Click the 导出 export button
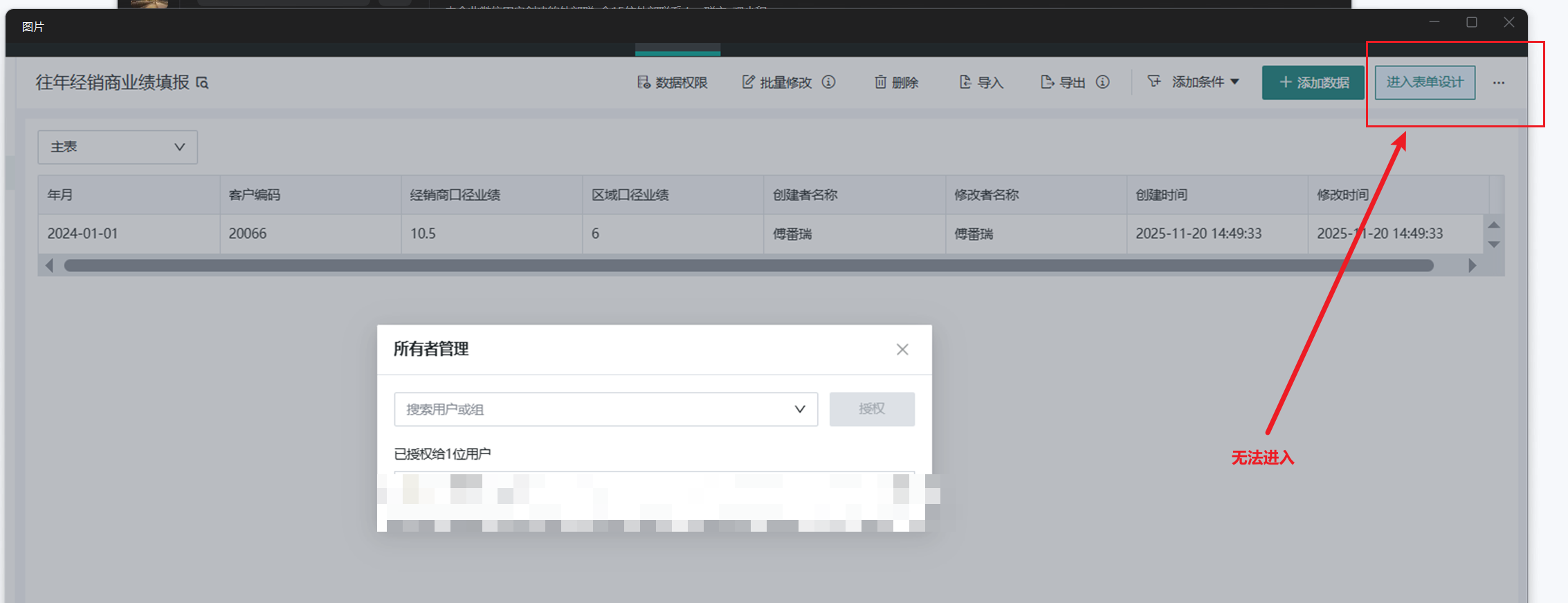The height and width of the screenshot is (603, 1568). pos(1064,82)
